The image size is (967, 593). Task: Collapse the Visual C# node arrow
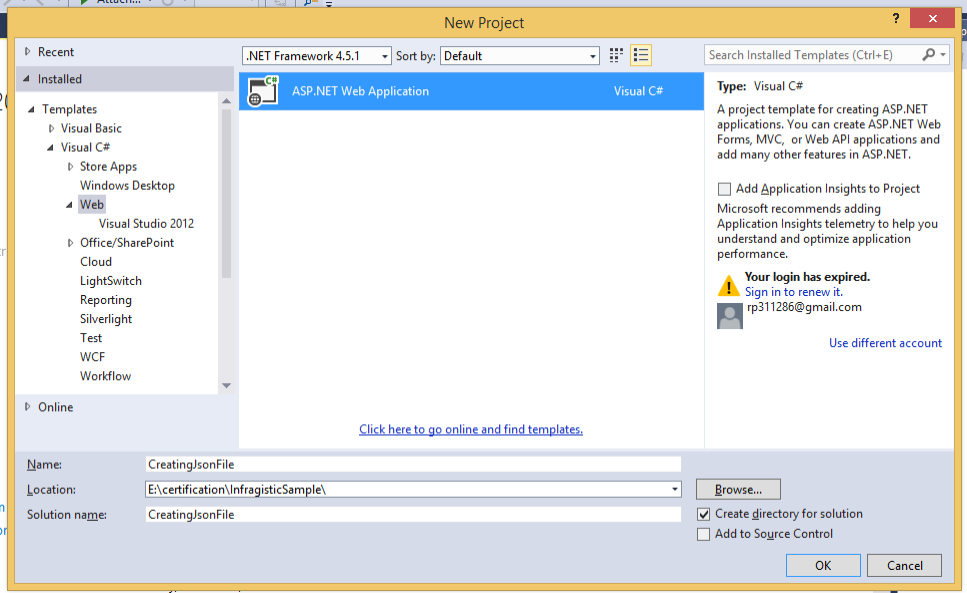coord(51,147)
